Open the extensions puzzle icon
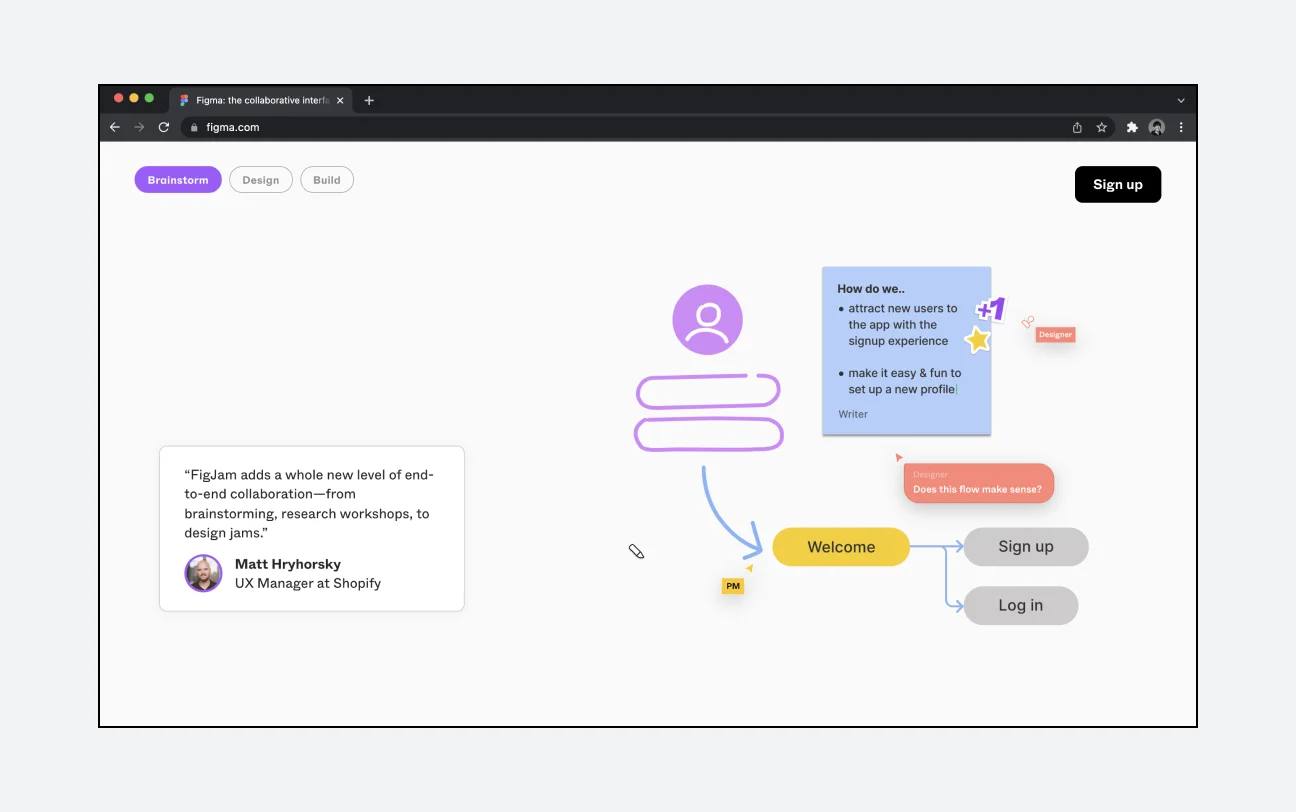1296x812 pixels. coord(1132,127)
